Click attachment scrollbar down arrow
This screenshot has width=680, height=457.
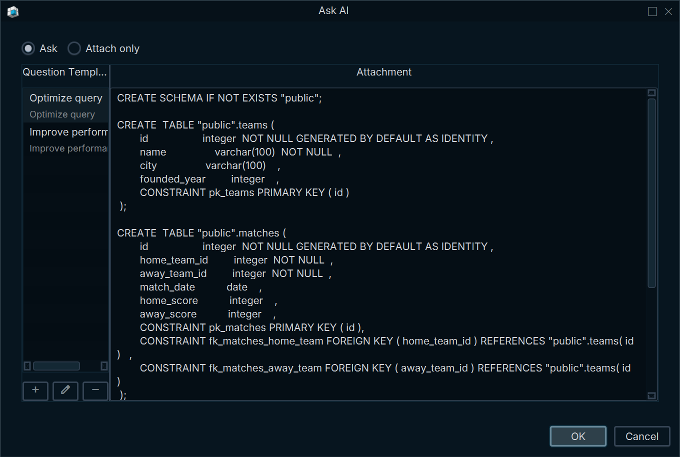tap(651, 395)
